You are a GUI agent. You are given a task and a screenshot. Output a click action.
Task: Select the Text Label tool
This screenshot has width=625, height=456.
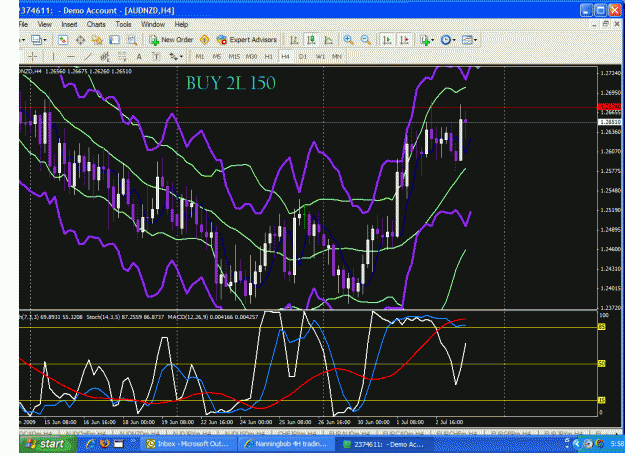(156, 57)
